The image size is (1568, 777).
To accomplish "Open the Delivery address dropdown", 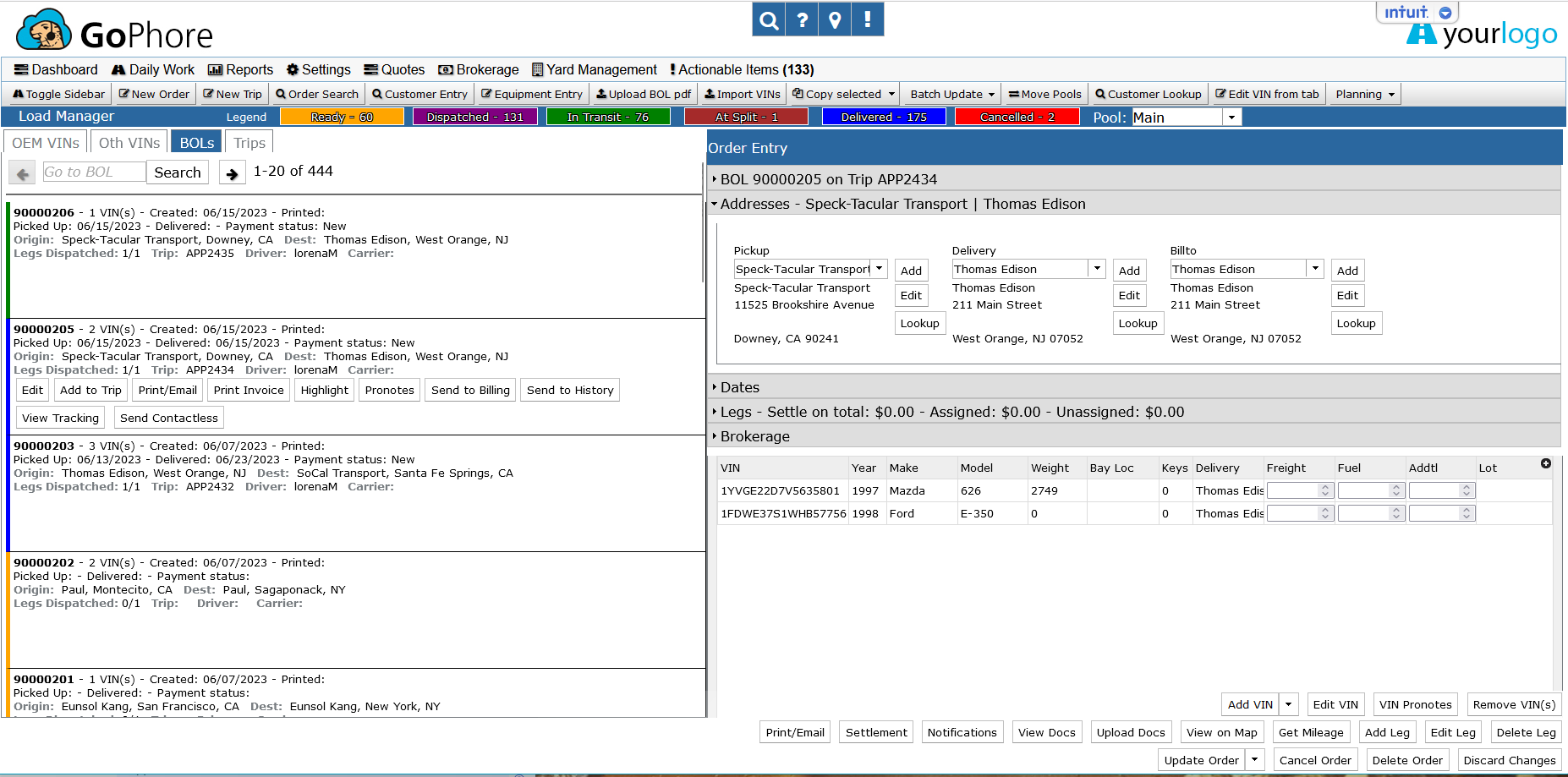I will pyautogui.click(x=1097, y=269).
